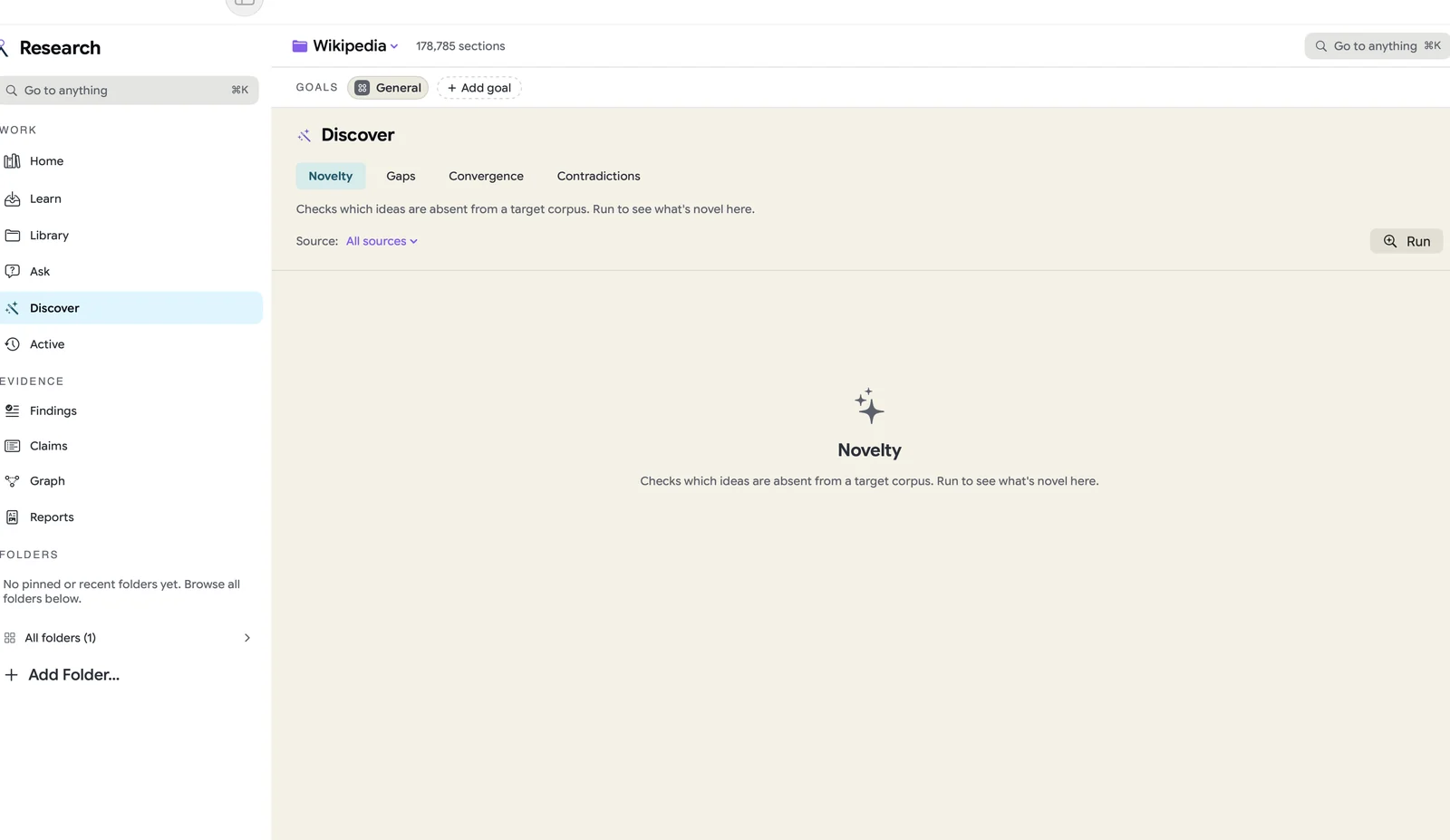Open the All sources dropdown
The width and height of the screenshot is (1450, 840).
(x=382, y=241)
